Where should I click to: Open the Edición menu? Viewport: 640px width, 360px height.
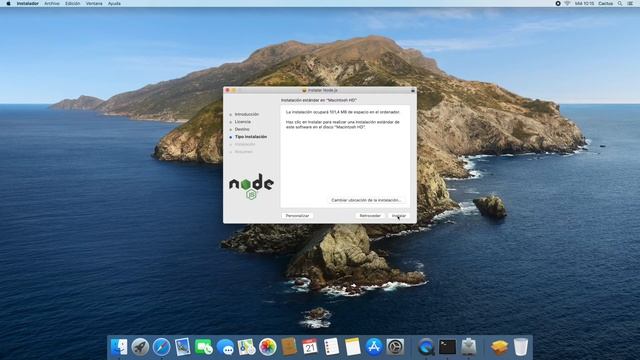point(73,3)
